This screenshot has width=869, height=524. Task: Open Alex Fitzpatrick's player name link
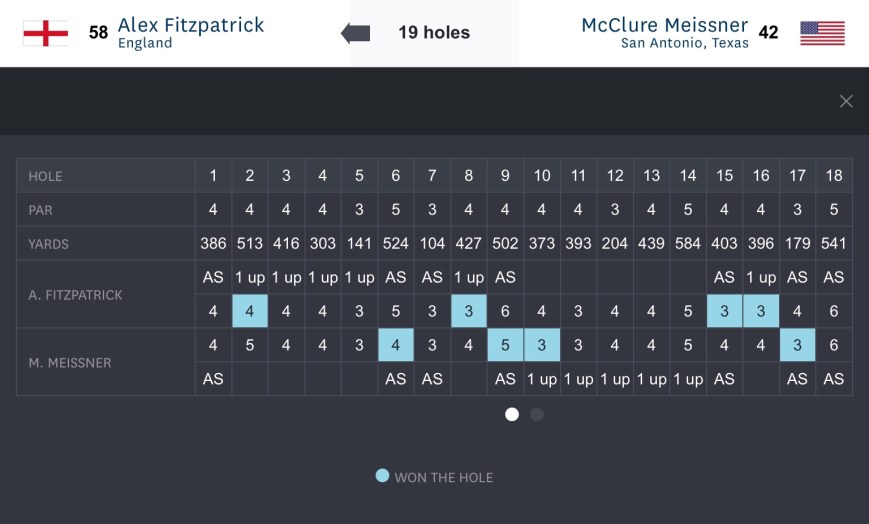click(x=191, y=24)
